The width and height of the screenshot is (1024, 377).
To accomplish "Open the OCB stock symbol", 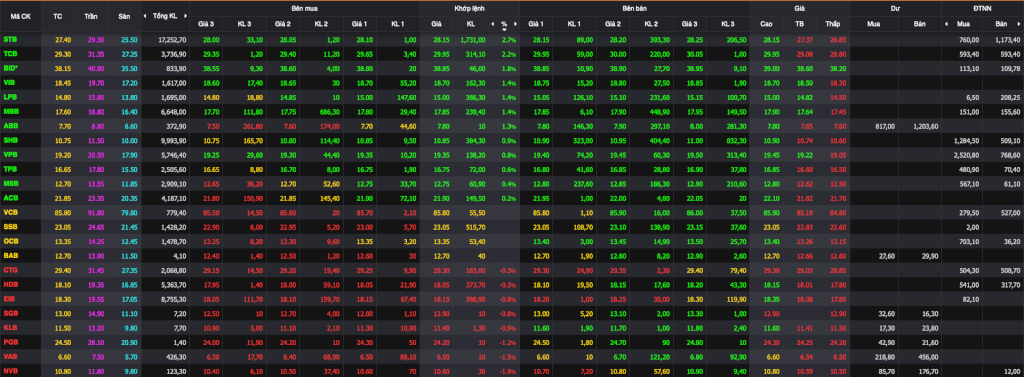I will click(x=10, y=241).
